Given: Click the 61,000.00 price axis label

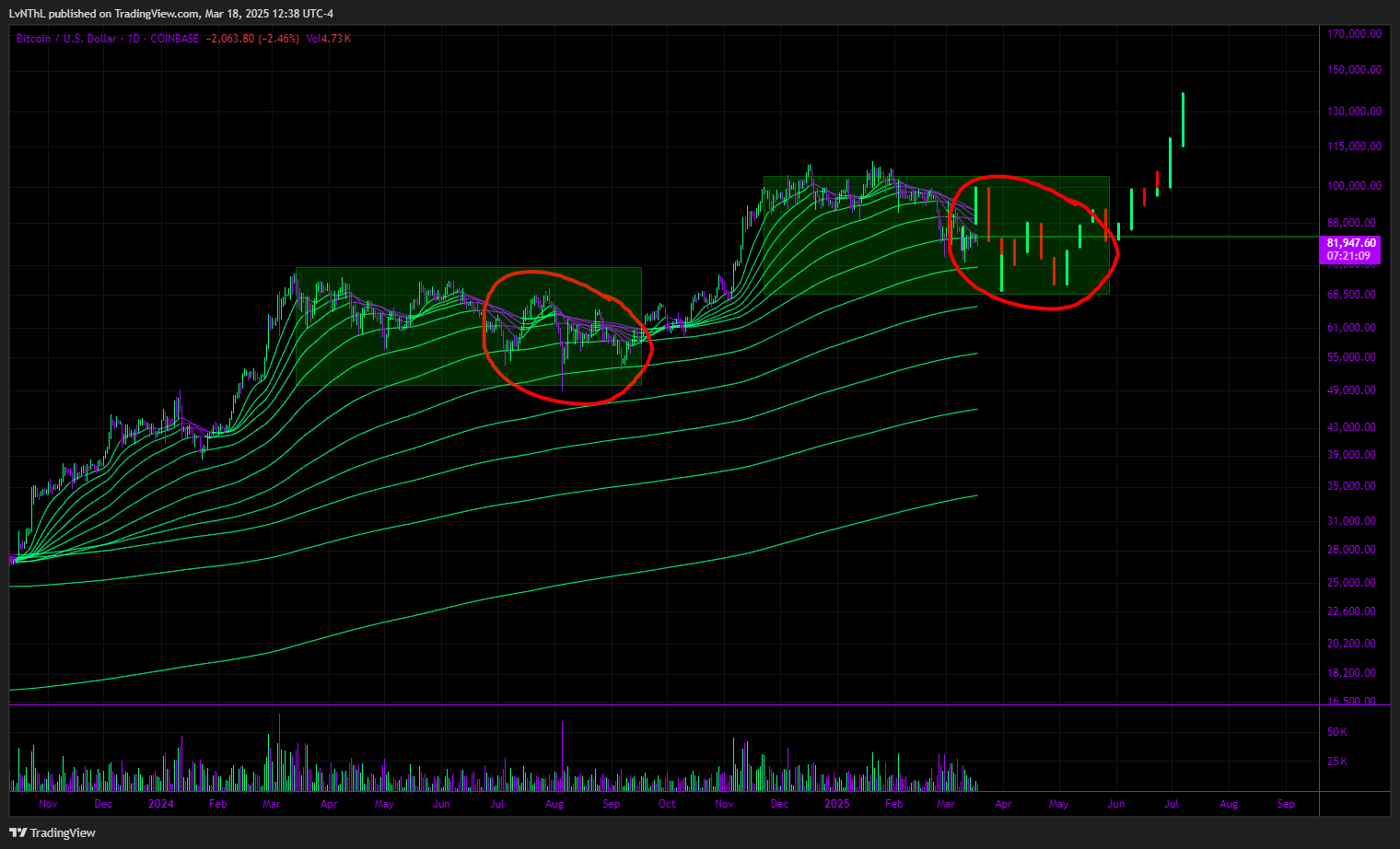Looking at the screenshot, I should coord(1351,328).
